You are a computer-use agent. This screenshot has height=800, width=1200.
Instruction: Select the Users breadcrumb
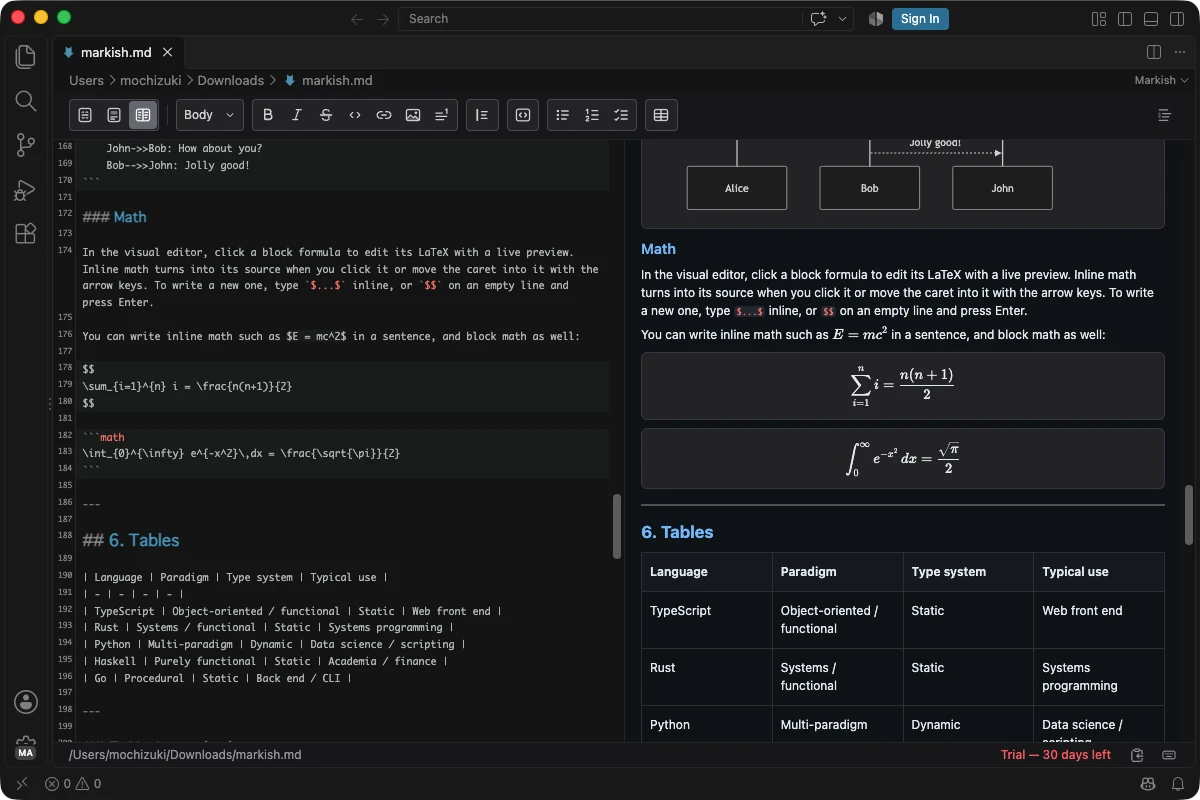tap(86, 80)
